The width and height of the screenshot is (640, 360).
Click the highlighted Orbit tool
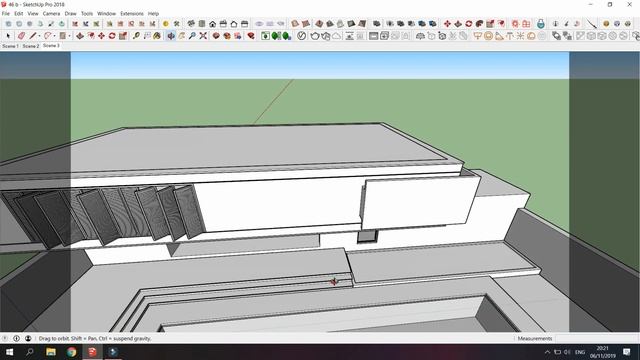click(171, 36)
